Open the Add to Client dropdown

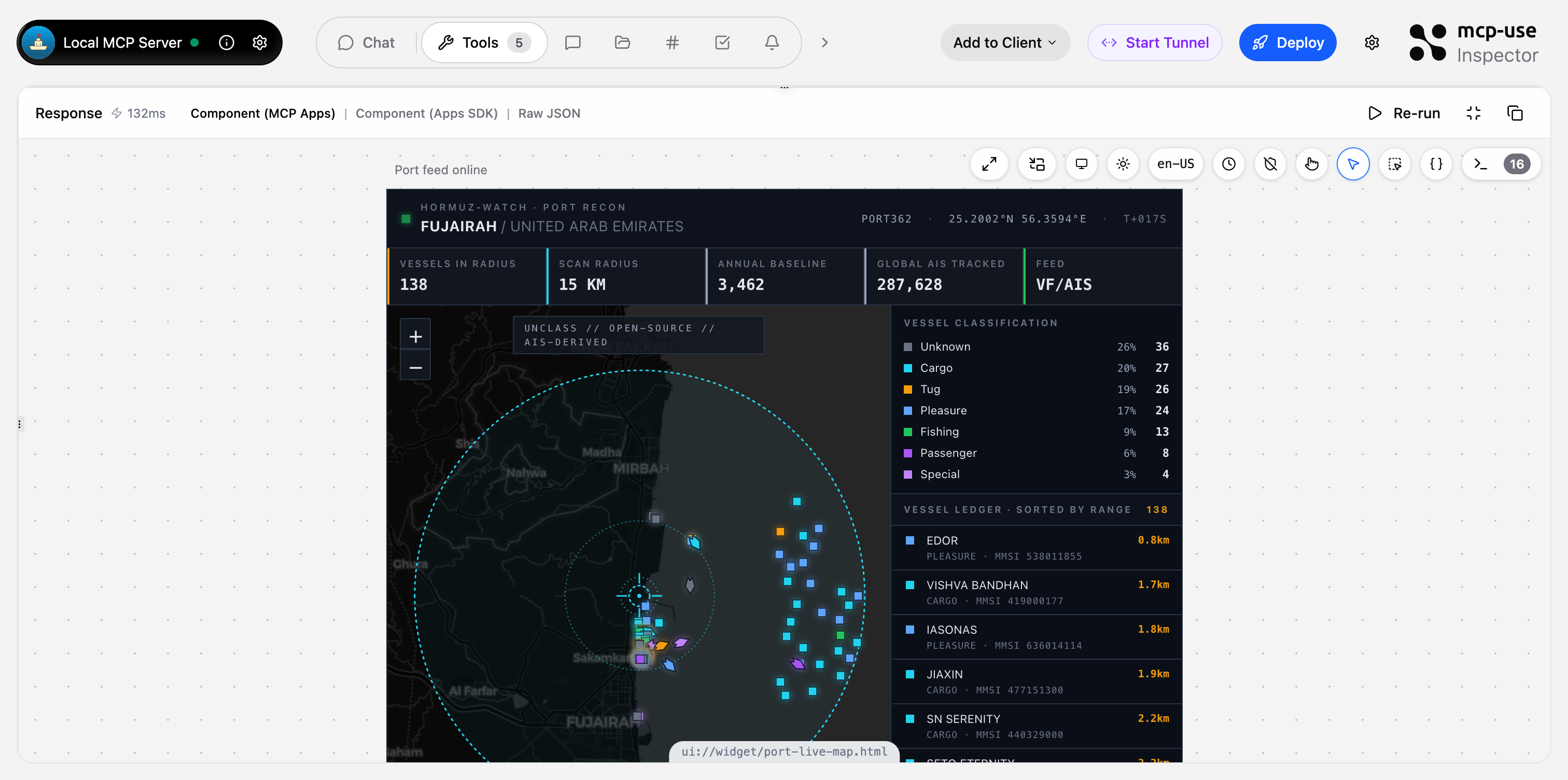pos(1004,43)
